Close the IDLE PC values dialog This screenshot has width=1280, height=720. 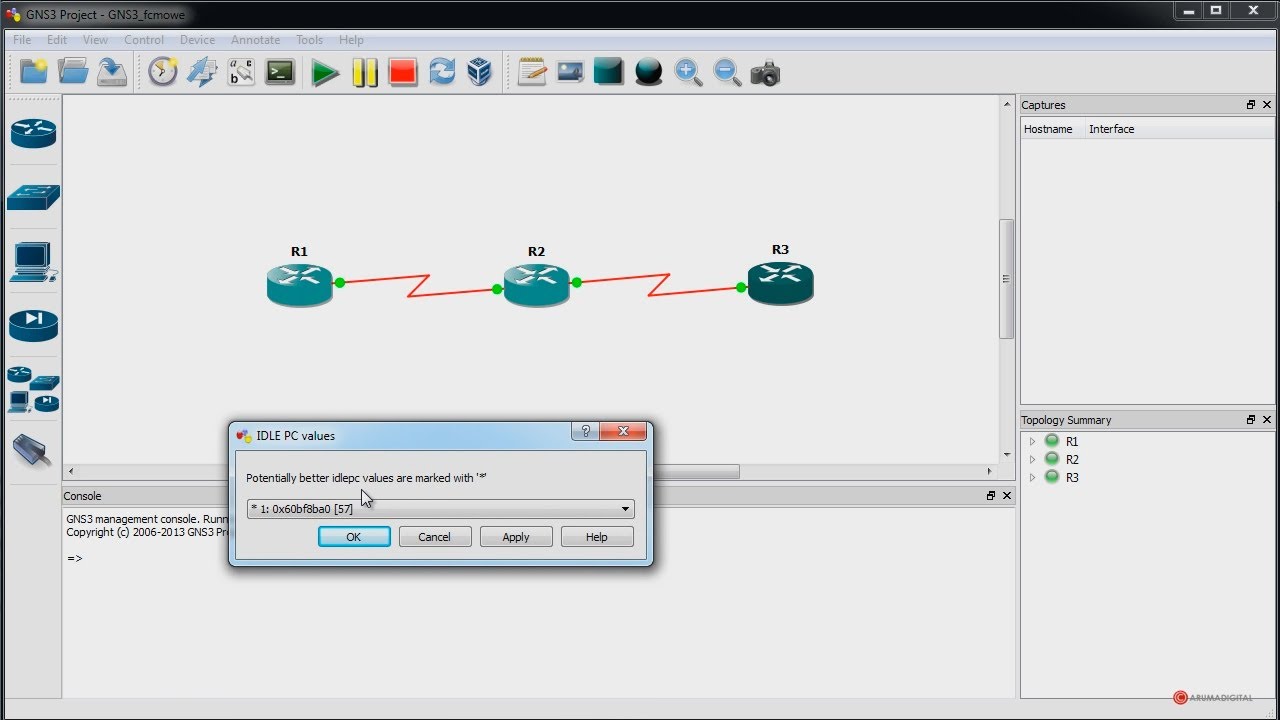coord(624,431)
